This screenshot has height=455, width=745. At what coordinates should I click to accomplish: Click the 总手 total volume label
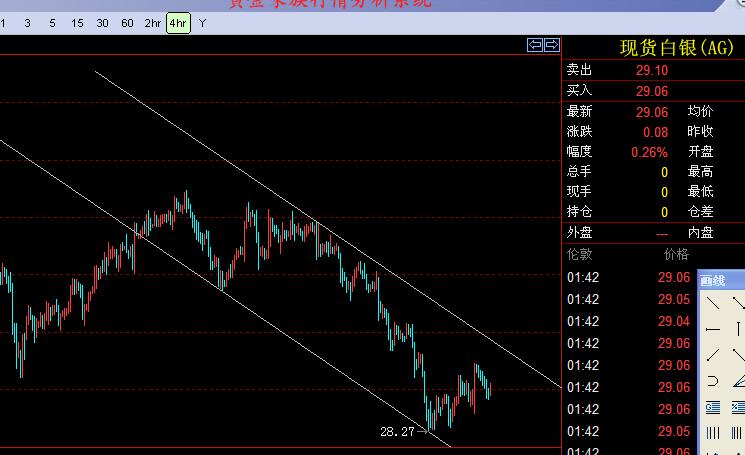point(579,171)
